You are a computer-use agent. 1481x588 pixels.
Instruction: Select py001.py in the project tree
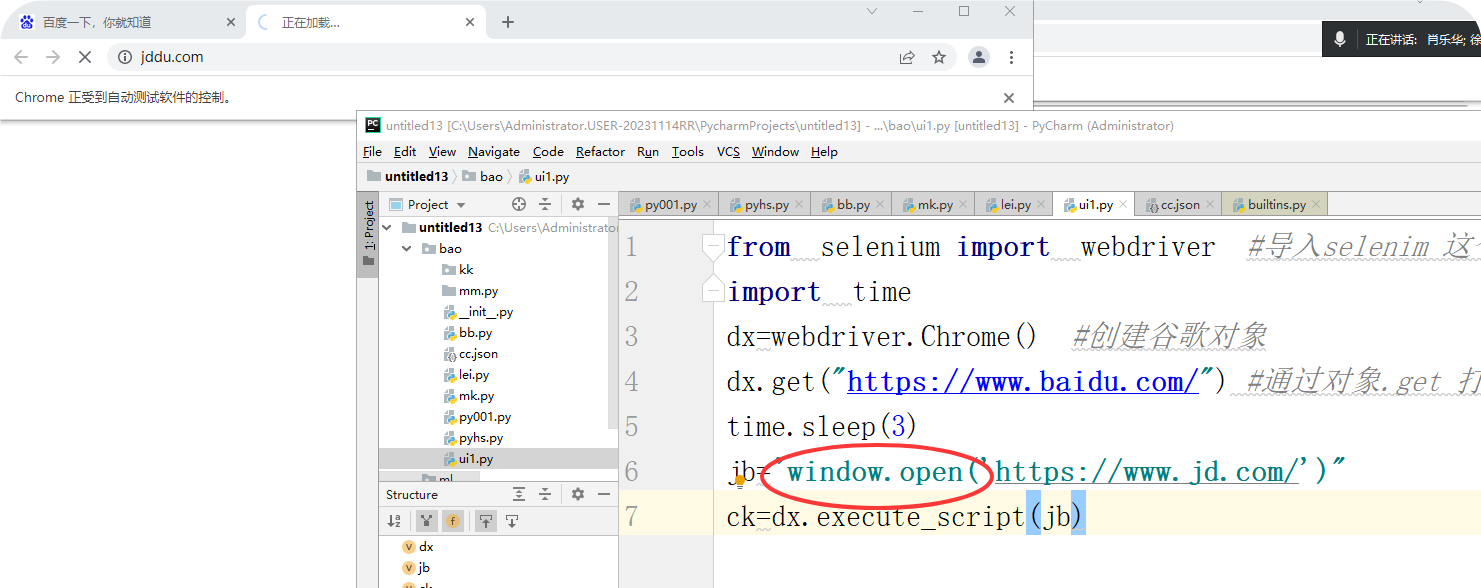(x=476, y=417)
